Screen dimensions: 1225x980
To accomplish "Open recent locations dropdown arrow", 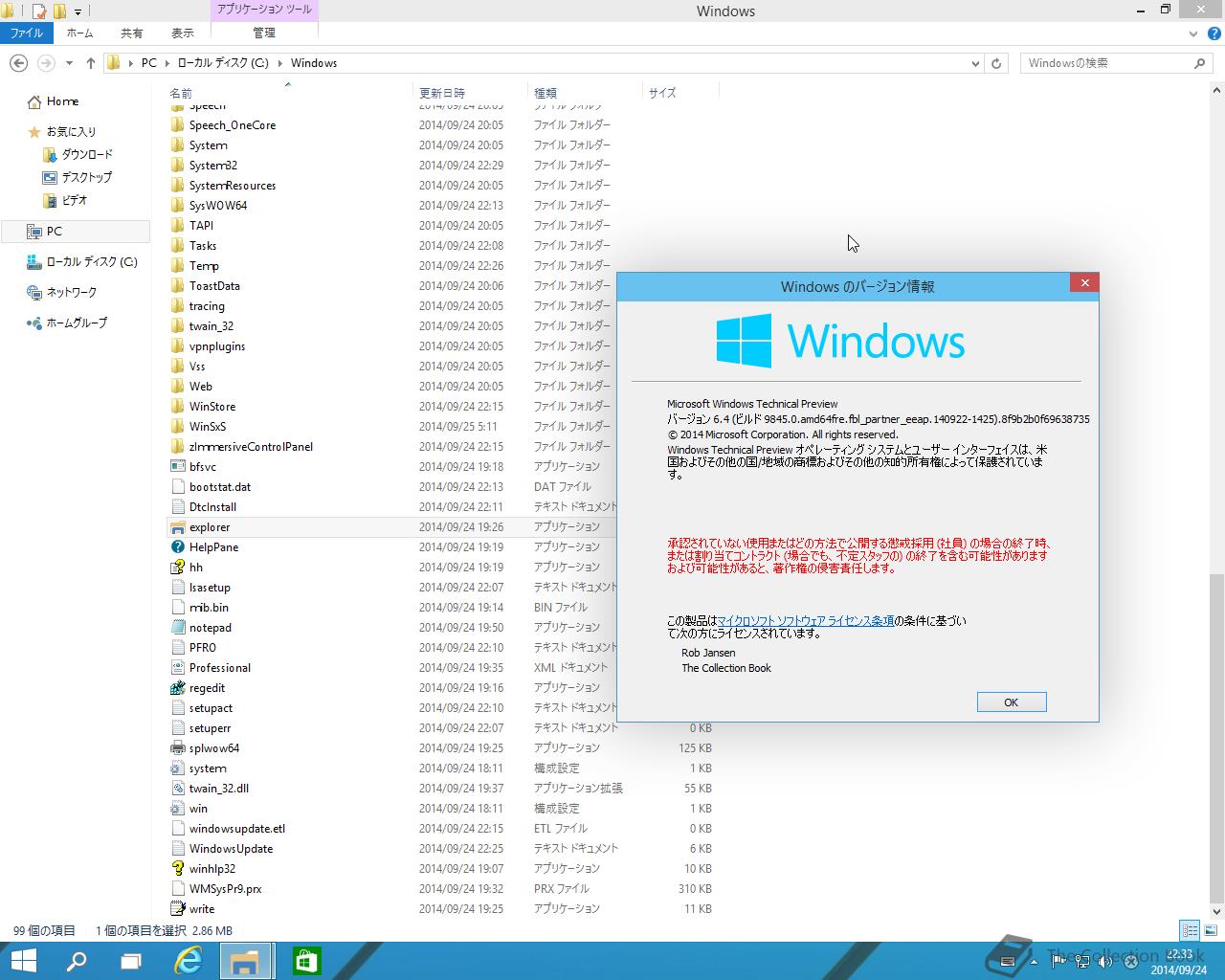I will pyautogui.click(x=69, y=63).
